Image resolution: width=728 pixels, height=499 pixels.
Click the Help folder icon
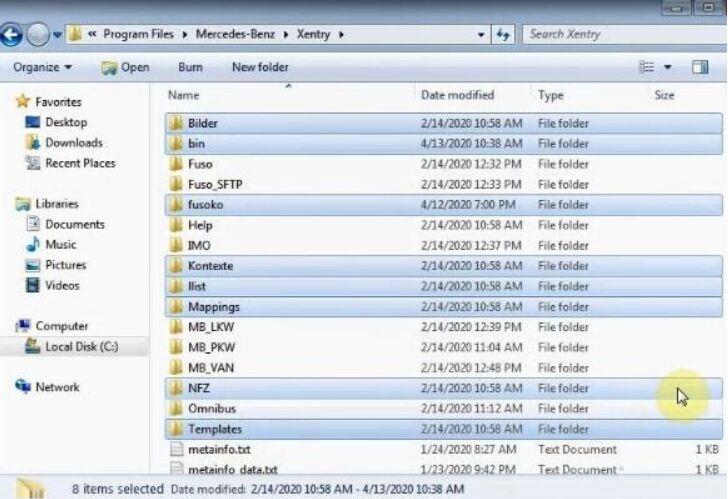pyautogui.click(x=176, y=225)
